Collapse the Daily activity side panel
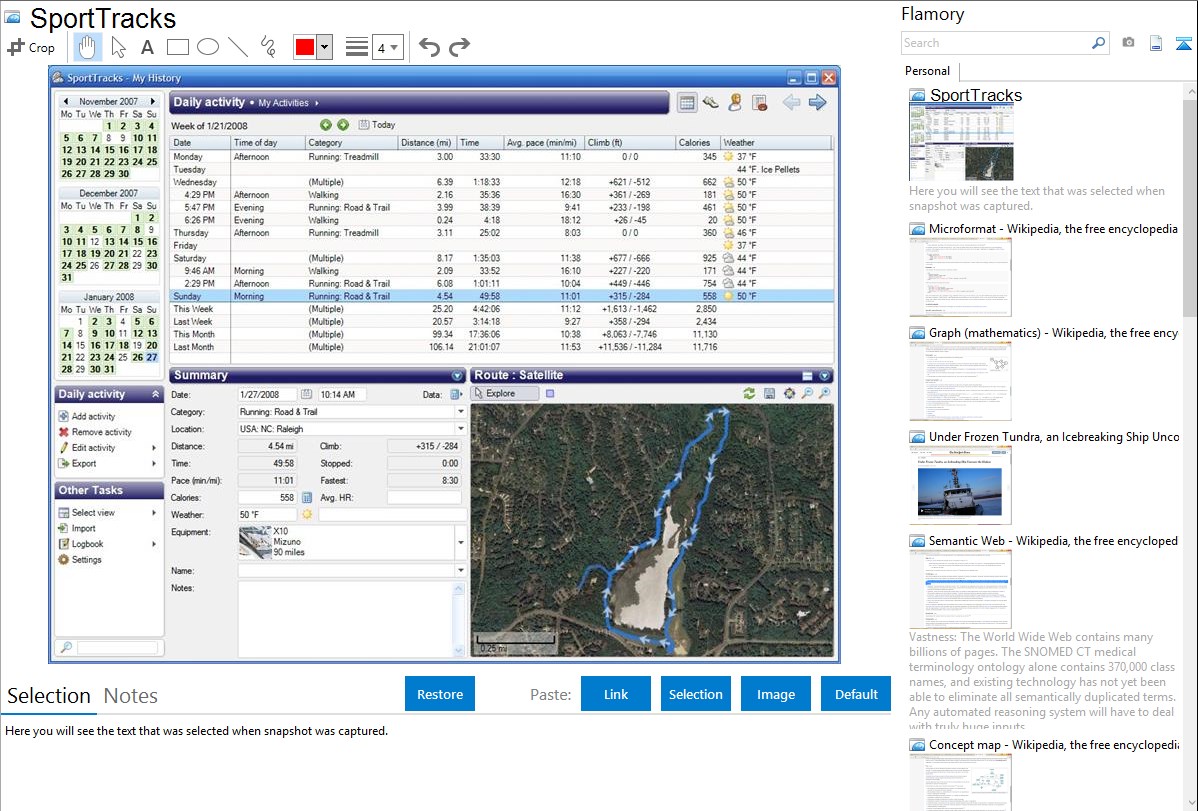Screen dimensions: 1198x811 point(155,394)
